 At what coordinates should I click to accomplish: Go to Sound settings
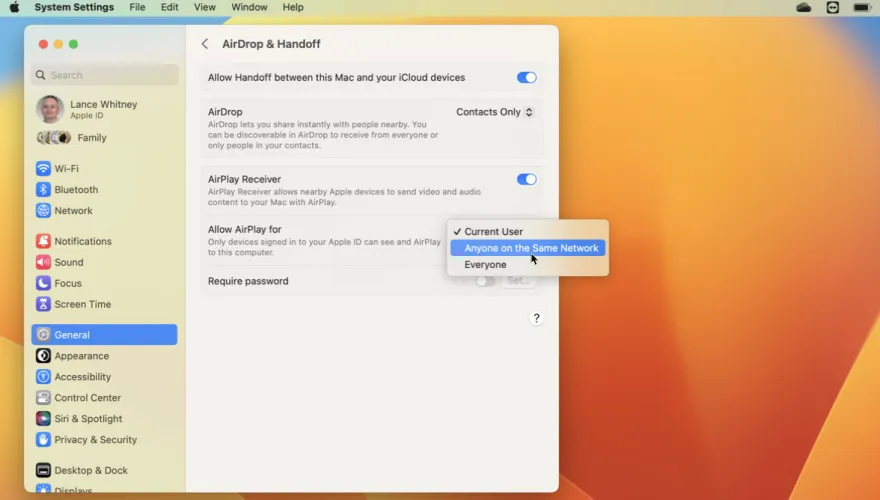pyautogui.click(x=68, y=262)
